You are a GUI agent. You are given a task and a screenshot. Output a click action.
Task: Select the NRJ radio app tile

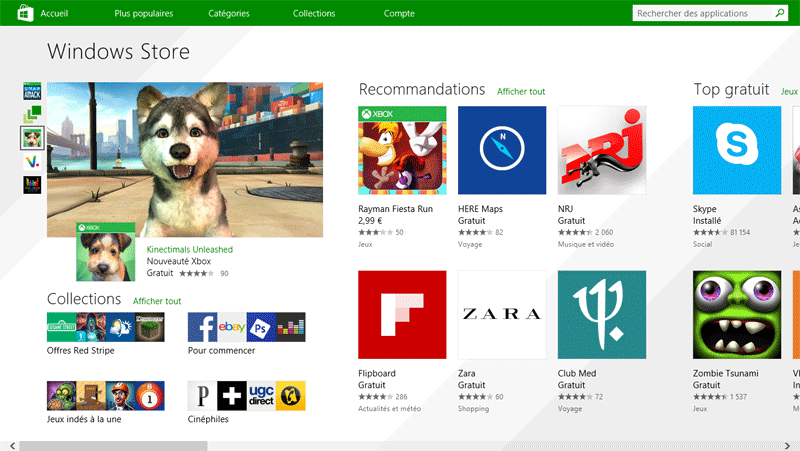tap(602, 150)
